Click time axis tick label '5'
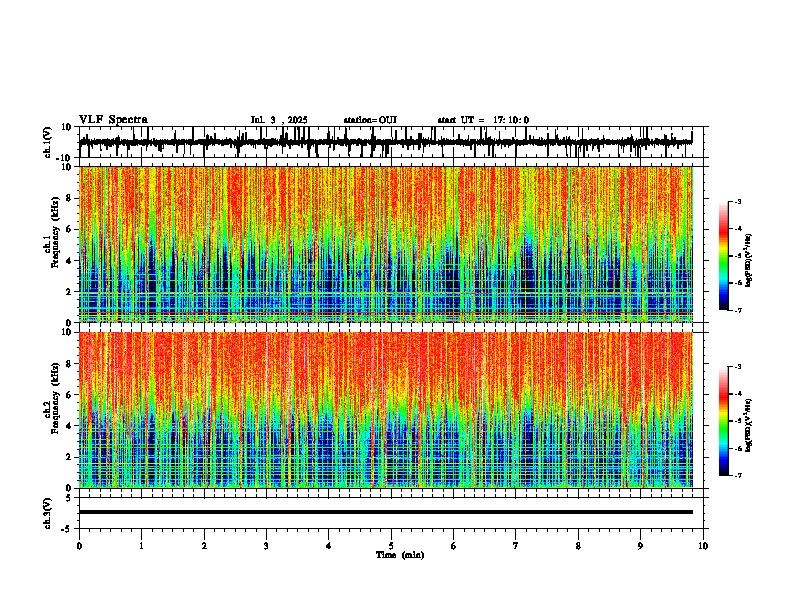792x612 pixels. coord(391,546)
